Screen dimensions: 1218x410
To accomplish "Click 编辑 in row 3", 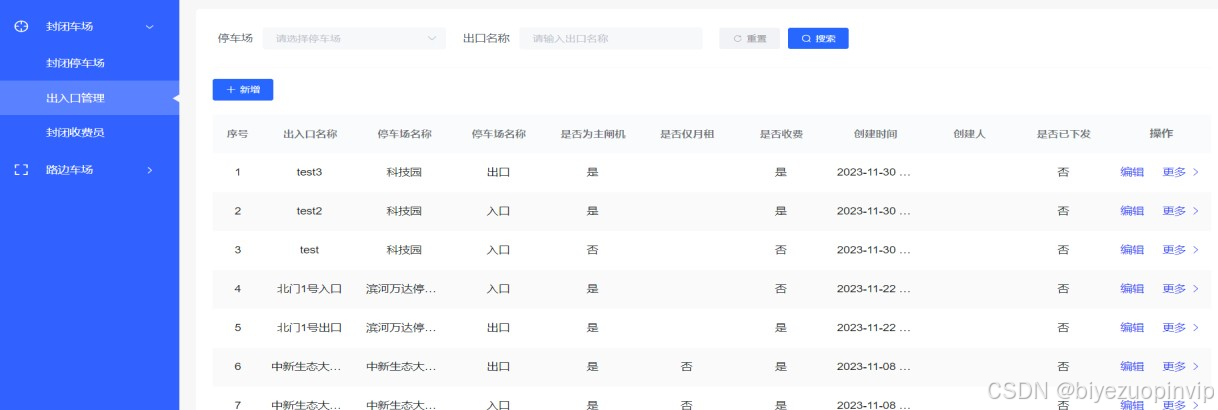I will pos(1132,250).
